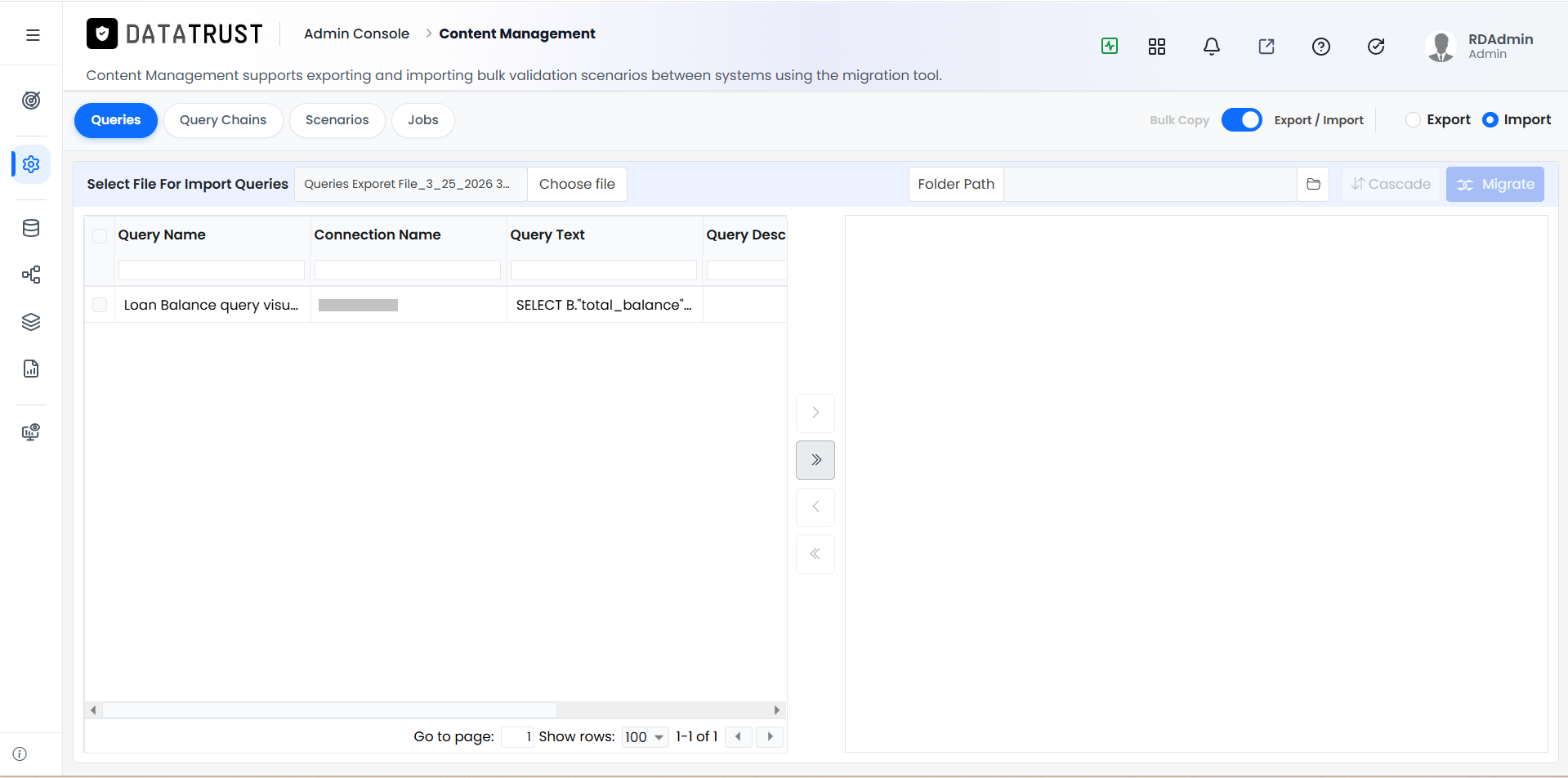1568x778 pixels.
Task: Browse with the Folder Path folder icon
Action: [1313, 184]
